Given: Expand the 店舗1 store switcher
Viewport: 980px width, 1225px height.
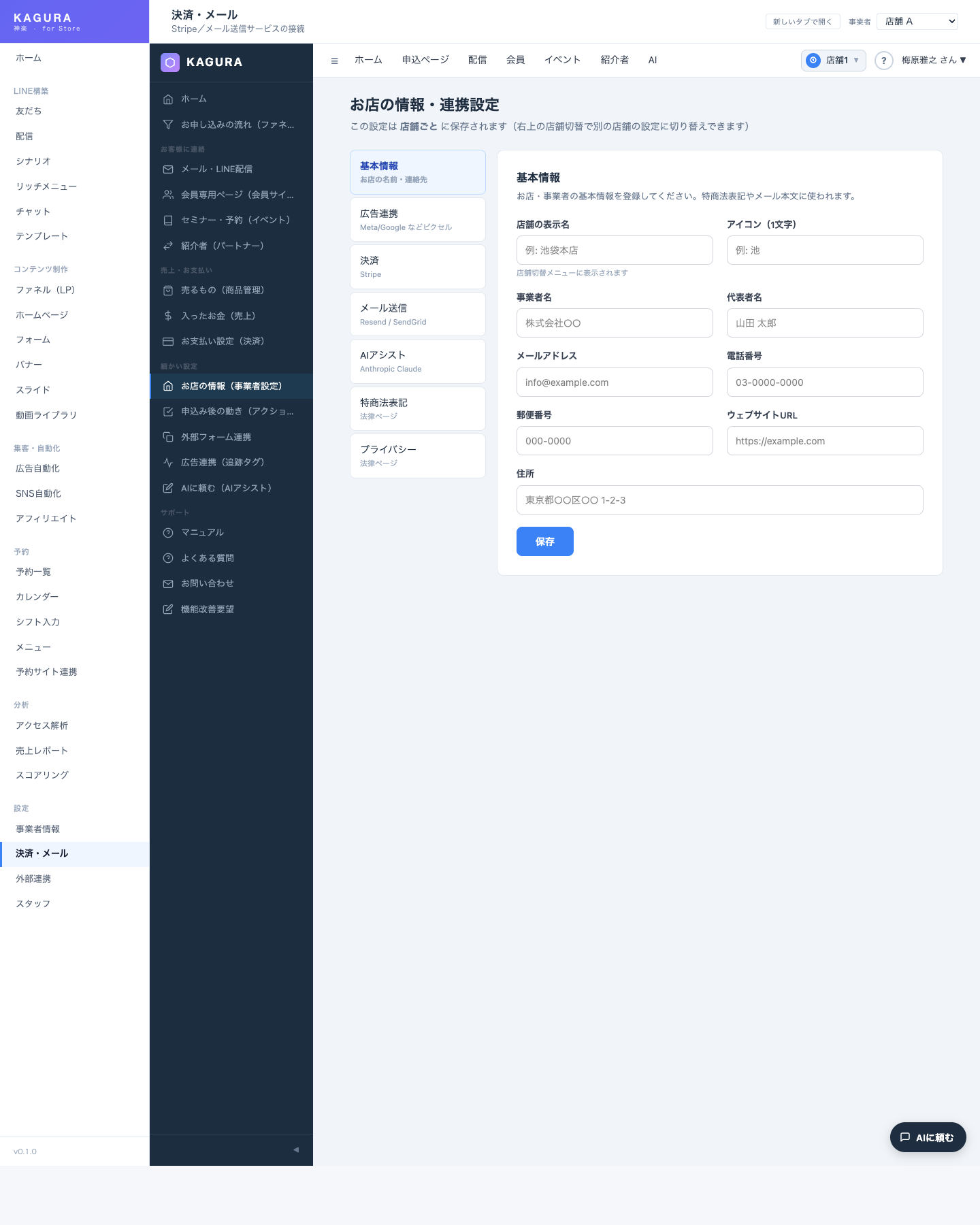Looking at the screenshot, I should point(833,61).
